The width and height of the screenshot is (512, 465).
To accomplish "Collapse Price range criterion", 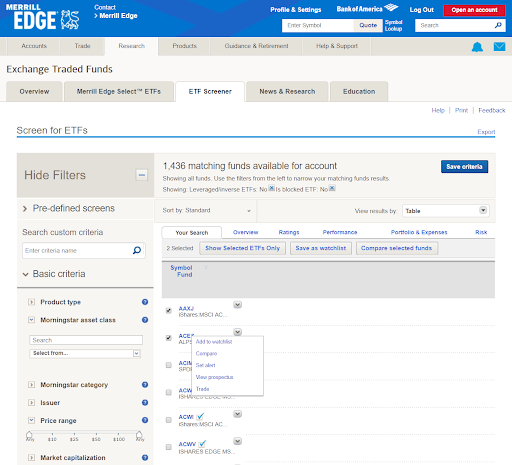I will click(31, 420).
